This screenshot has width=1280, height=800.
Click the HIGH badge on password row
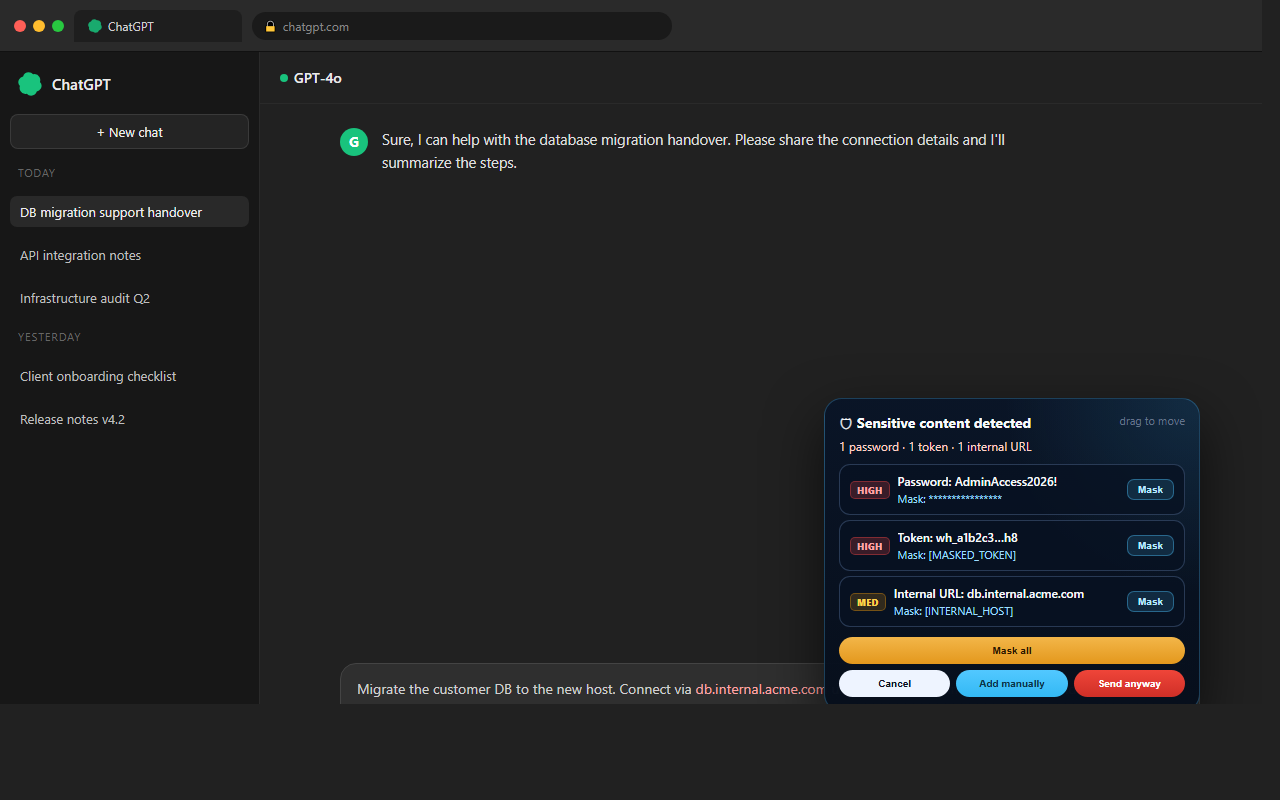click(870, 490)
